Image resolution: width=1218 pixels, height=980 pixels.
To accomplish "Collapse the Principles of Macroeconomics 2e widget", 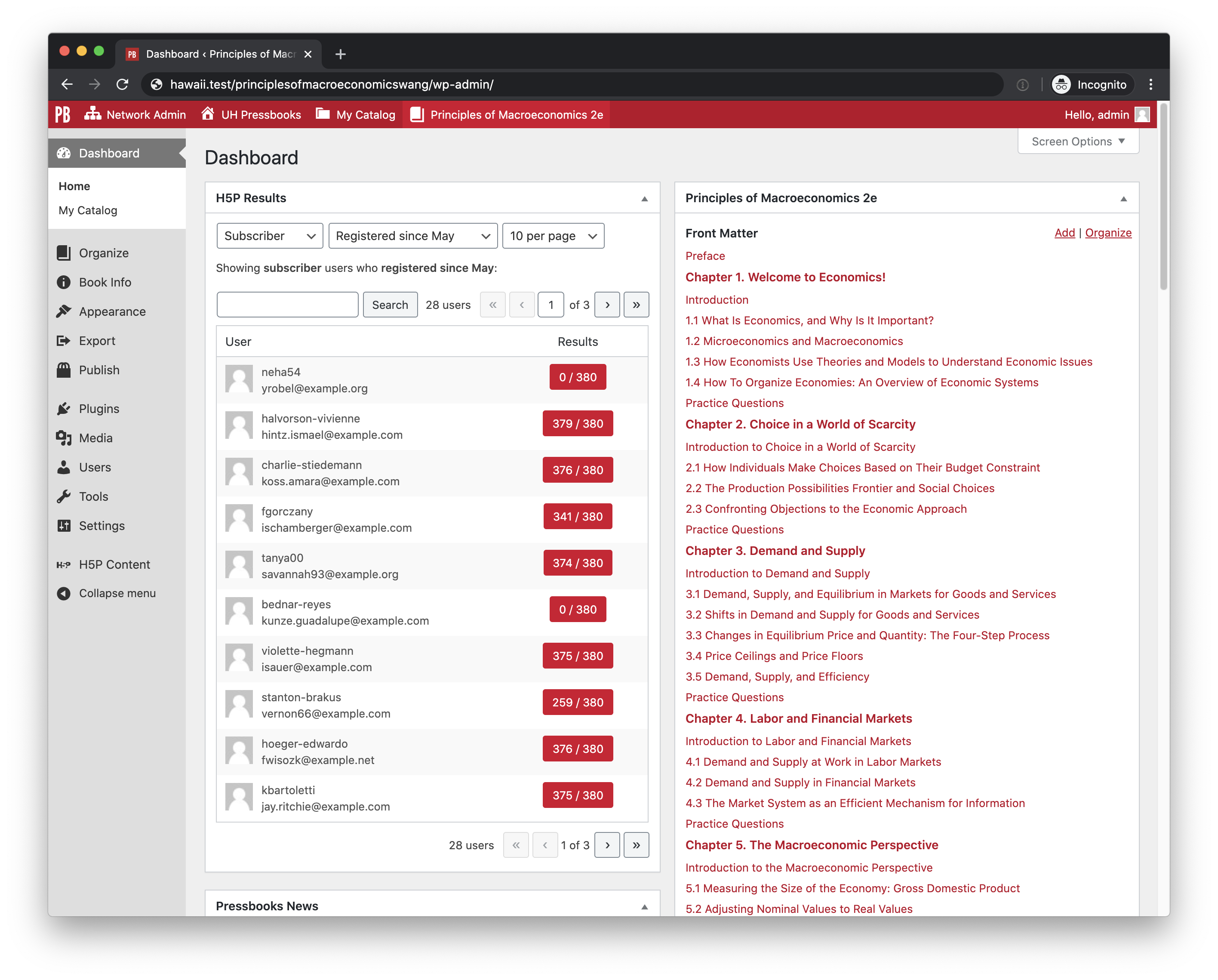I will [1124, 198].
